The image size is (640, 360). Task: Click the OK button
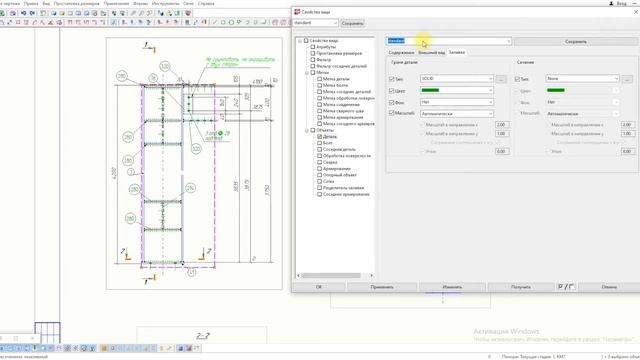[x=319, y=287]
